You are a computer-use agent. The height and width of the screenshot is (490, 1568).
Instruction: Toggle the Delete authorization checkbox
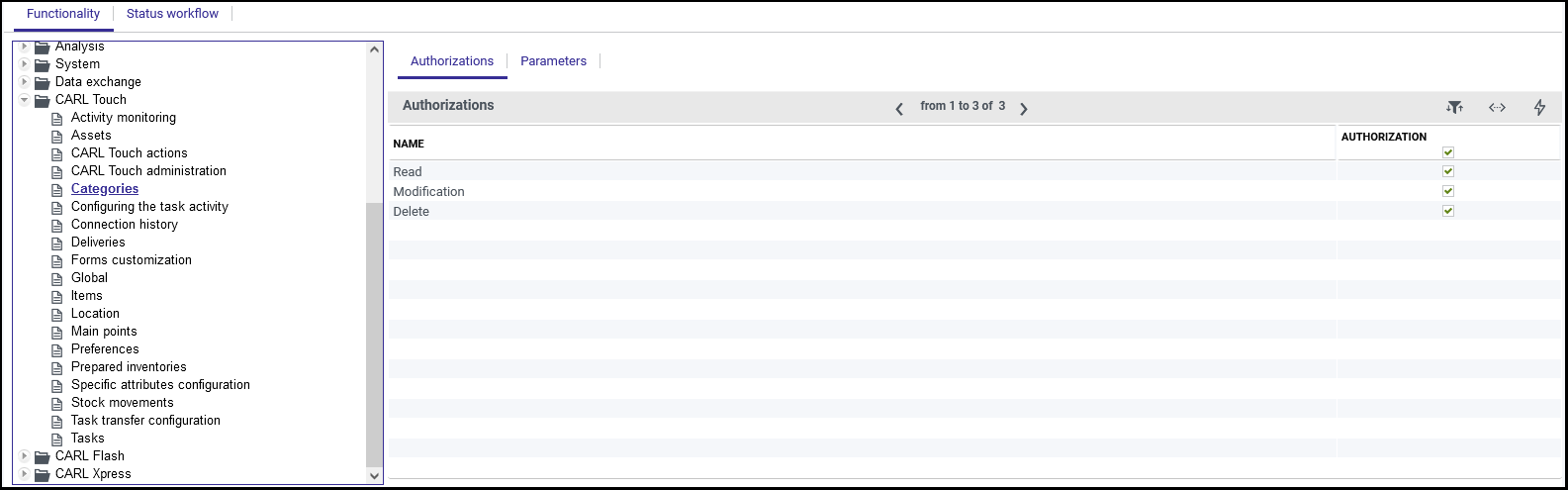tap(1448, 211)
